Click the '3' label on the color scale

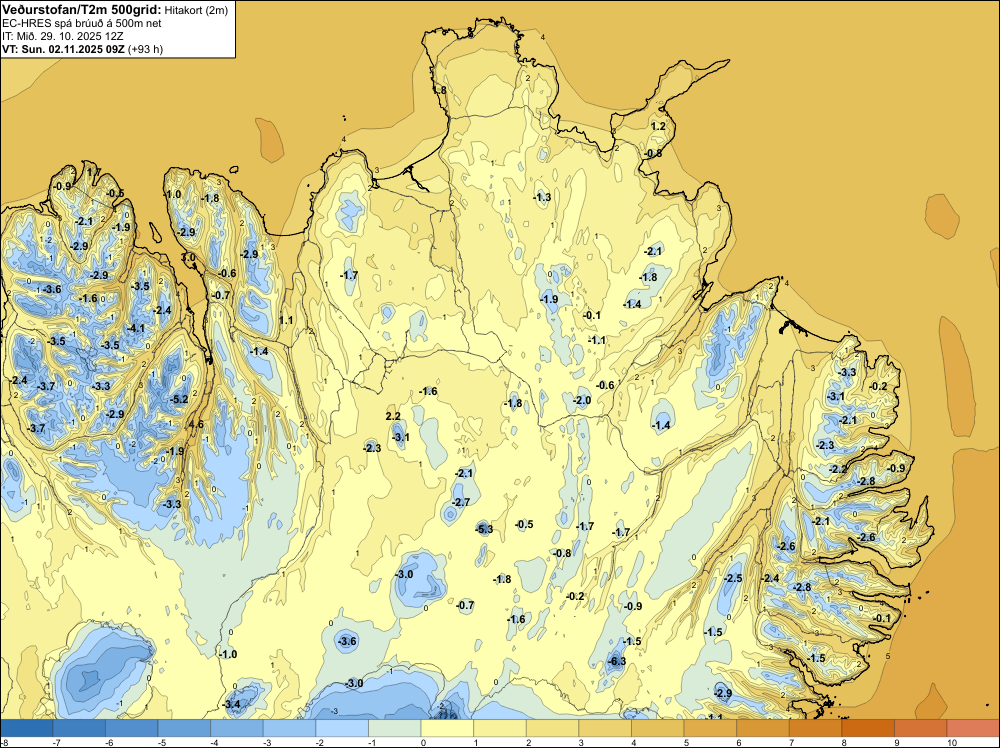coord(581,742)
